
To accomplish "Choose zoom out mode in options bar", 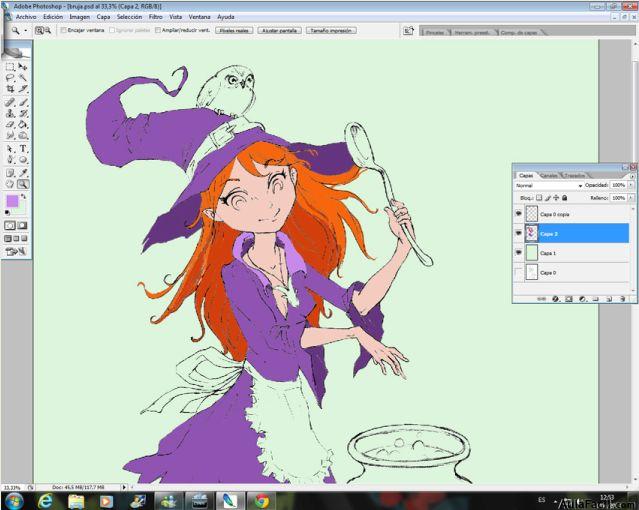I will [x=47, y=30].
